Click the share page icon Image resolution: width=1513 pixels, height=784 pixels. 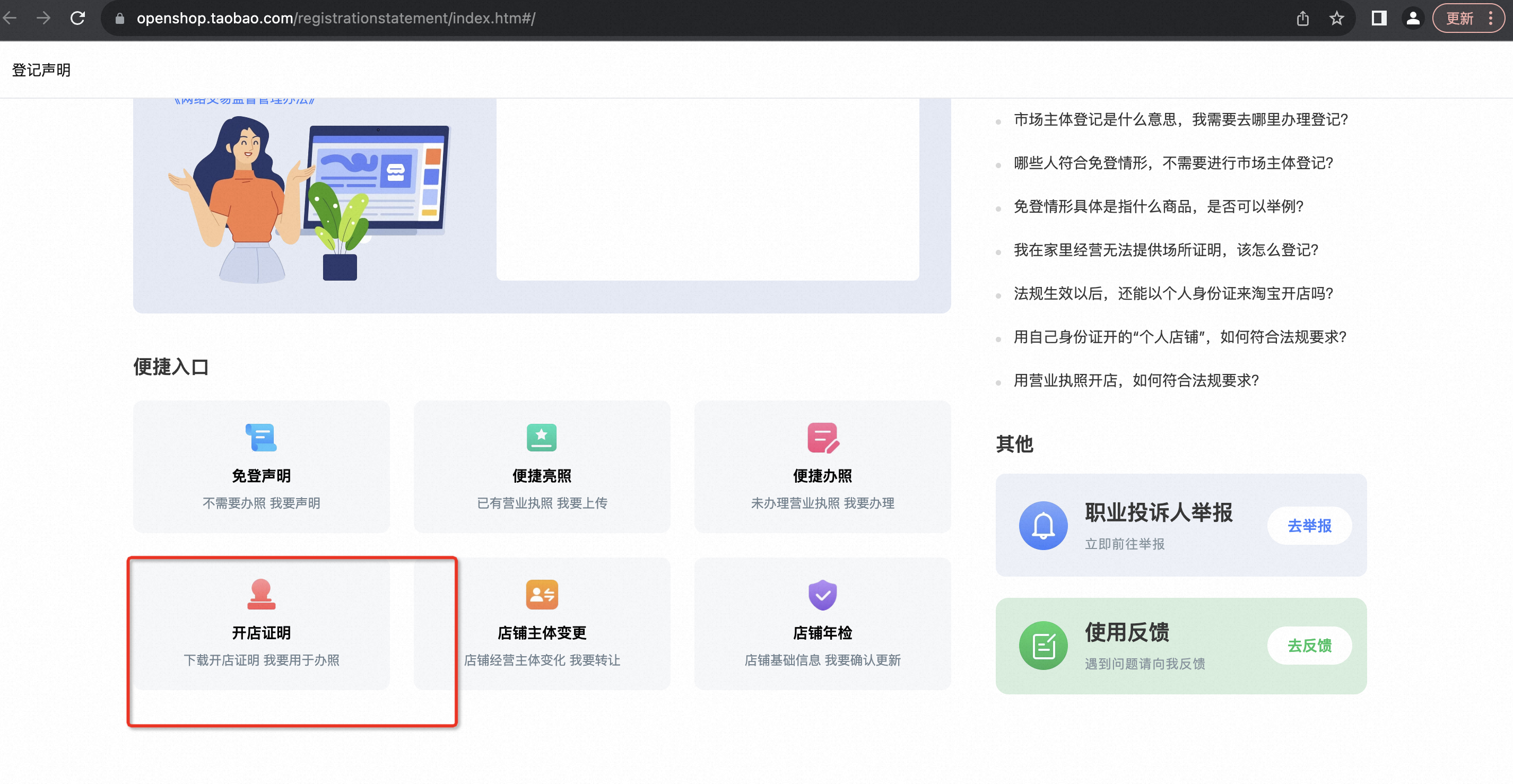point(1303,19)
